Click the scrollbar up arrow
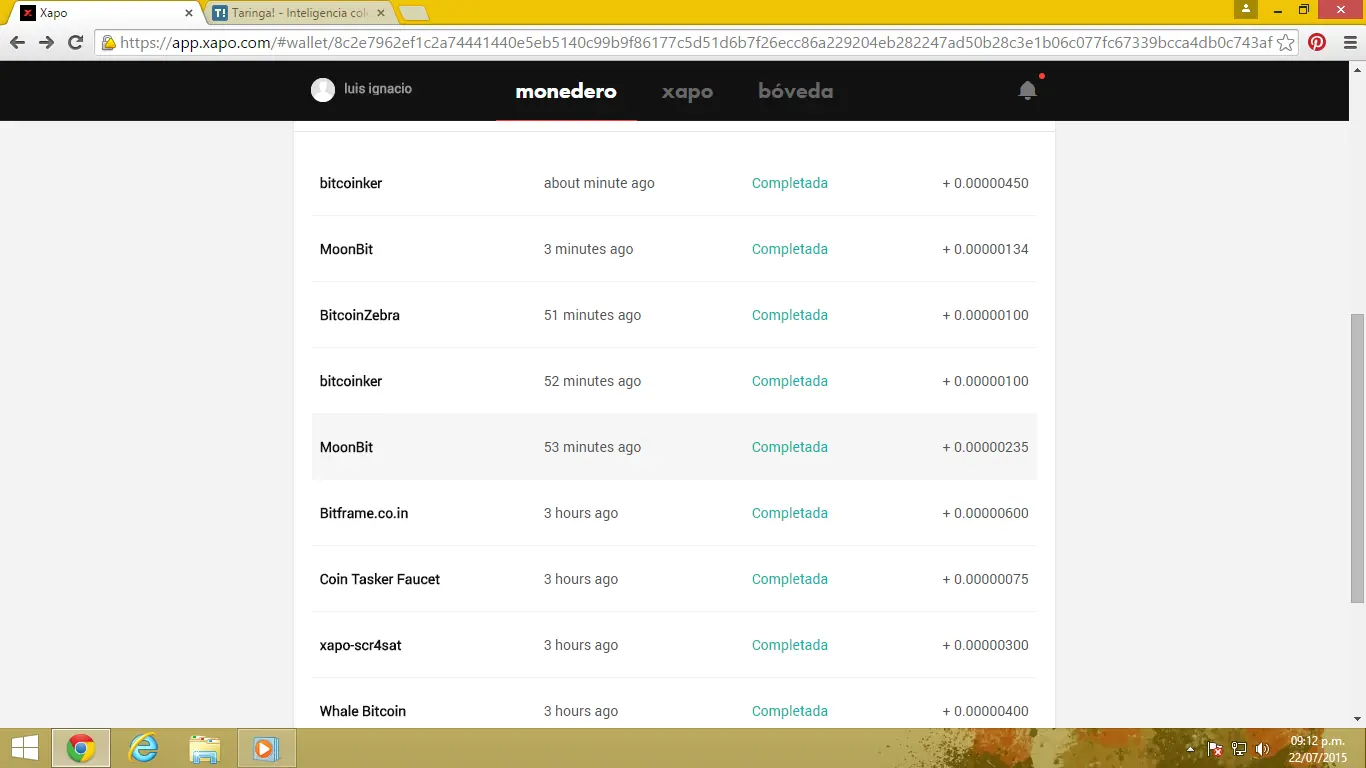Screen dimensions: 1366x768 pyautogui.click(x=1357, y=70)
